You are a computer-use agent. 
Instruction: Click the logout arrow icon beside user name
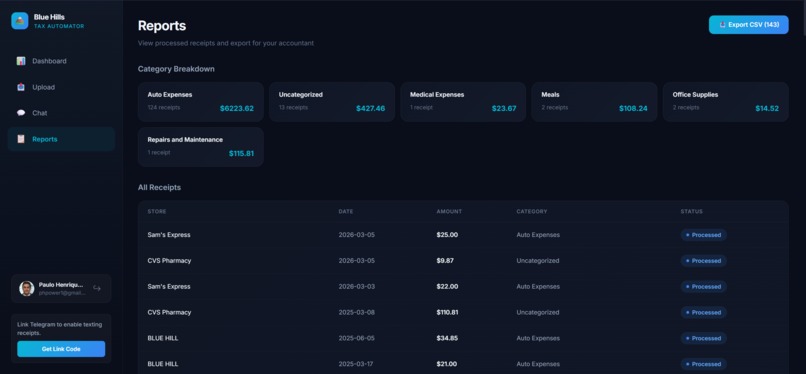(97, 288)
